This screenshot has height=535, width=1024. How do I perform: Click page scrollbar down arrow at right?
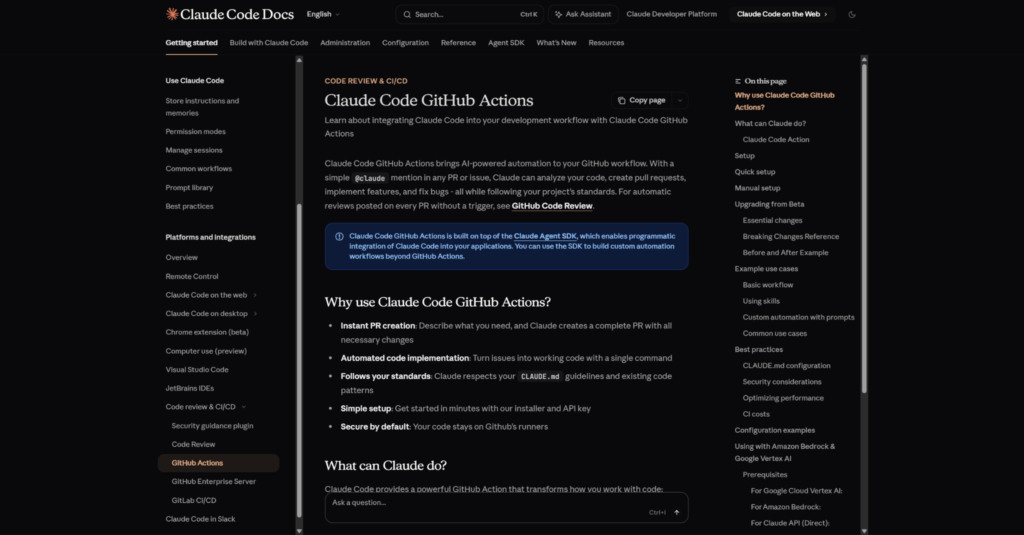tap(864, 530)
